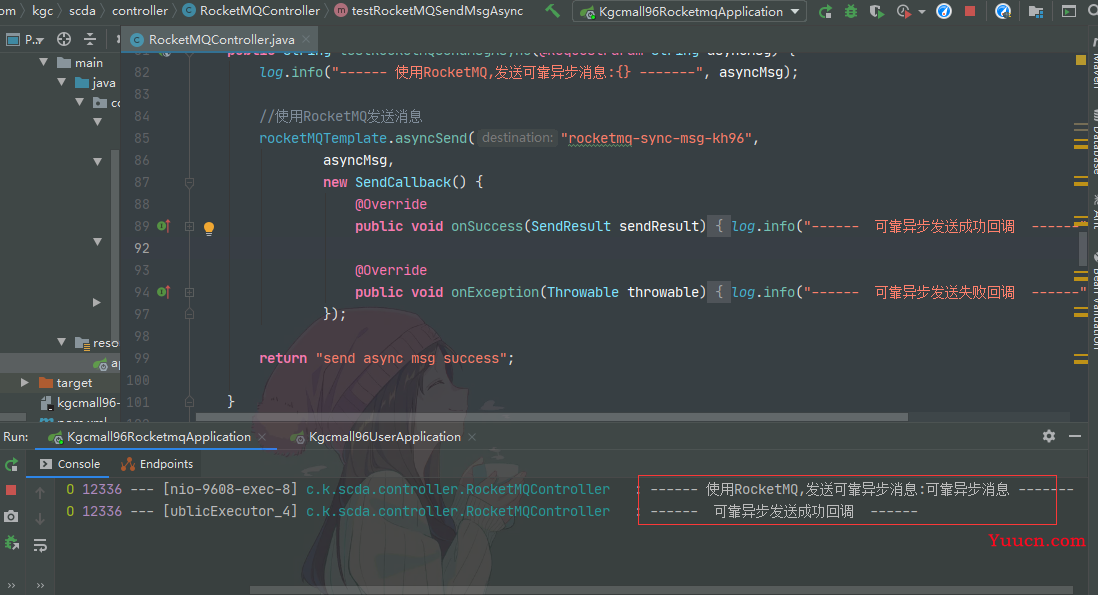Select kgcmall96 file in project tree

click(81, 402)
